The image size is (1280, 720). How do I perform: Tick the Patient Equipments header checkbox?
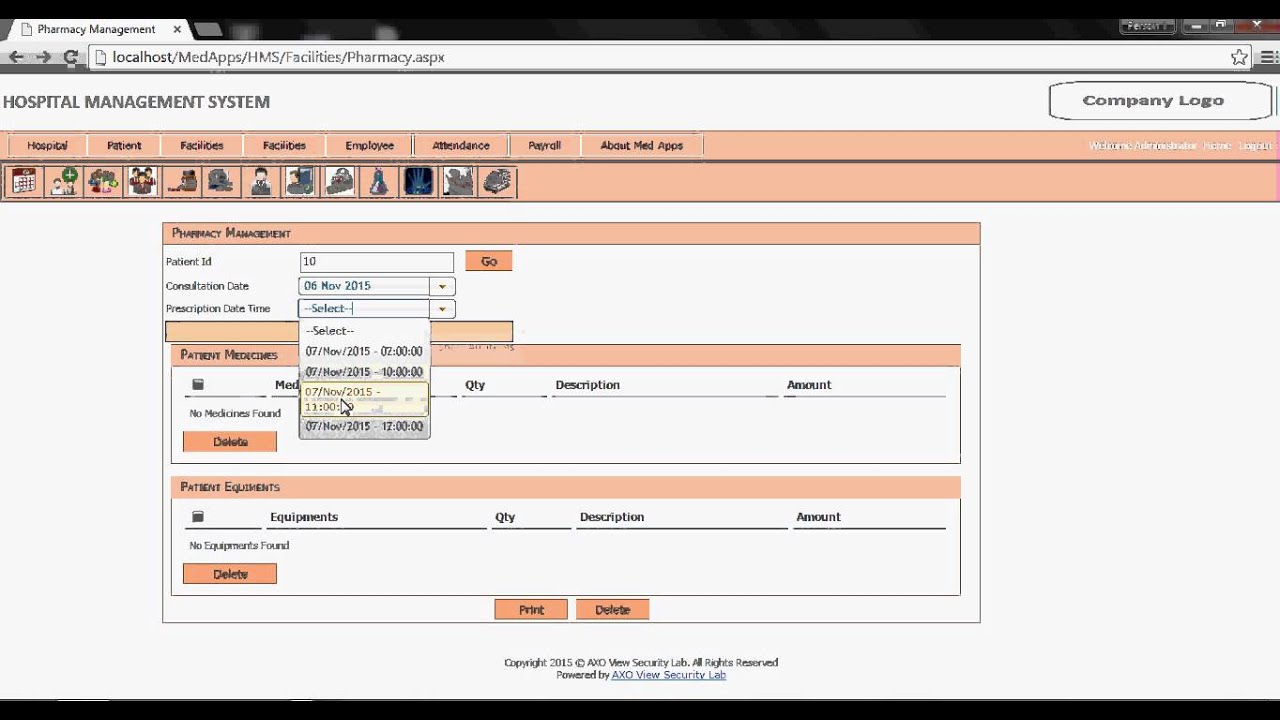tap(198, 517)
